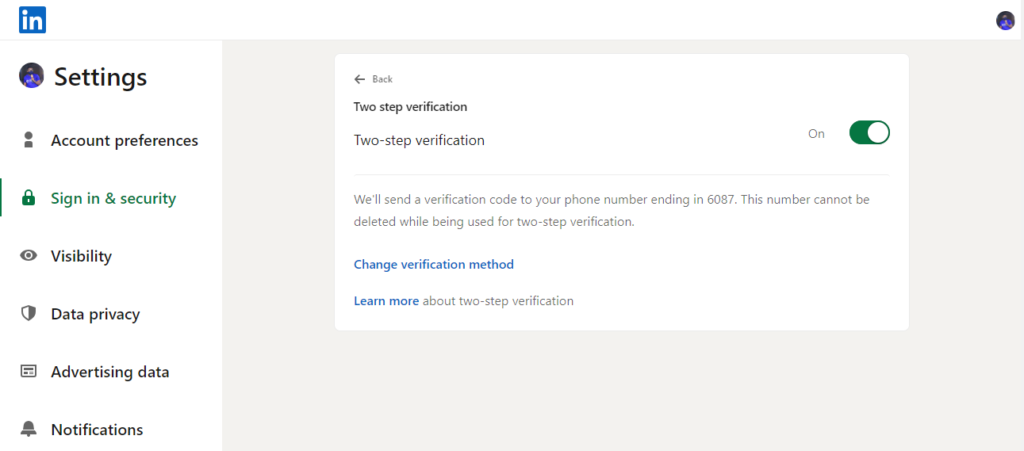Open the profile avatar menu at top right
The image size is (1024, 451).
(x=1005, y=20)
